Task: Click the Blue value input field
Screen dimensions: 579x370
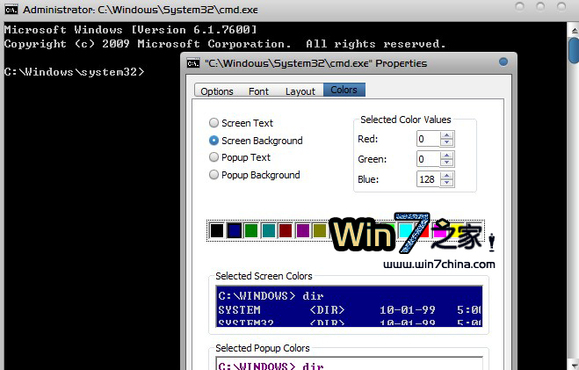Action: pyautogui.click(x=428, y=179)
